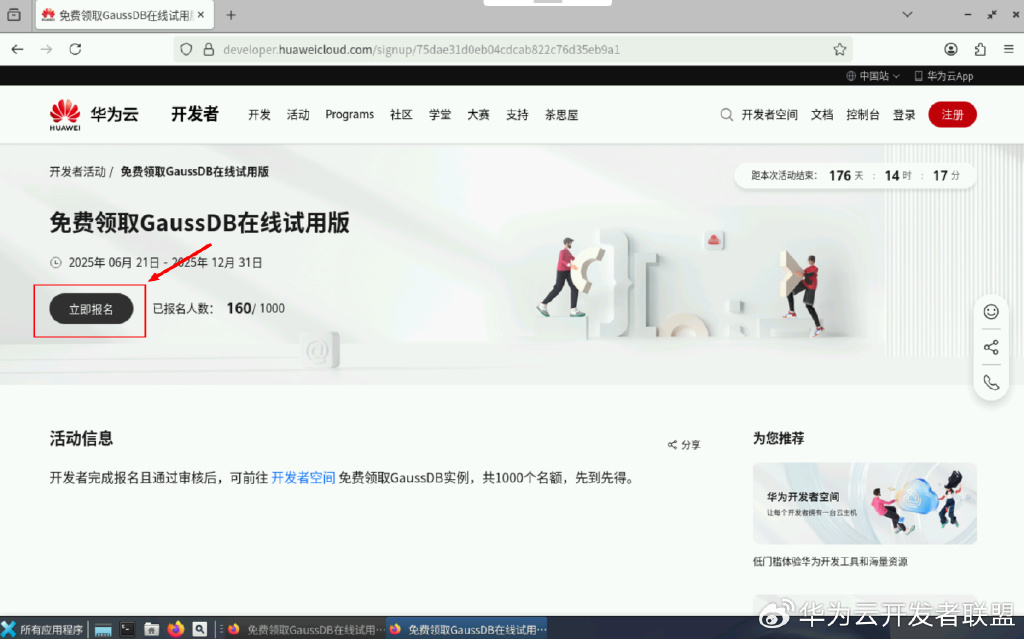The height and width of the screenshot is (639, 1024).
Task: Open the application finder magnifier in the taskbar
Action: [200, 629]
